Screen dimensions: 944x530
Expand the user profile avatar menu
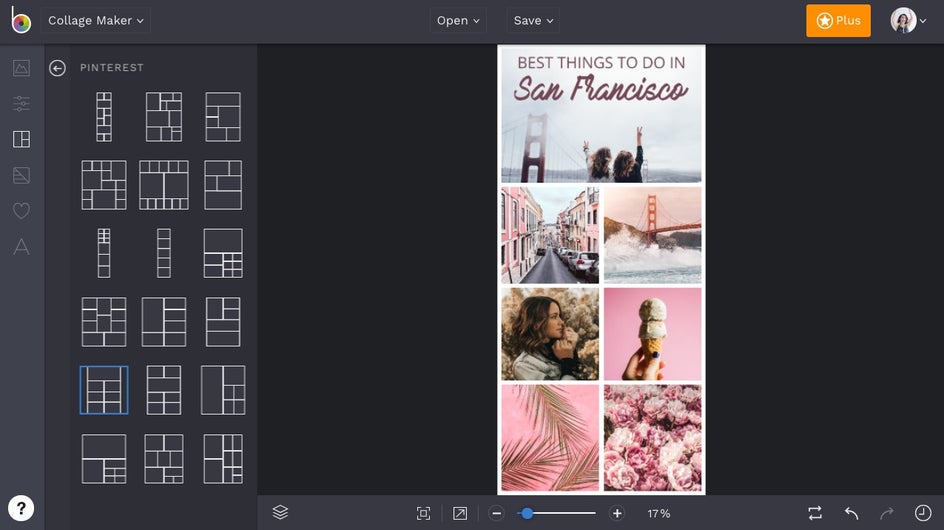908,20
